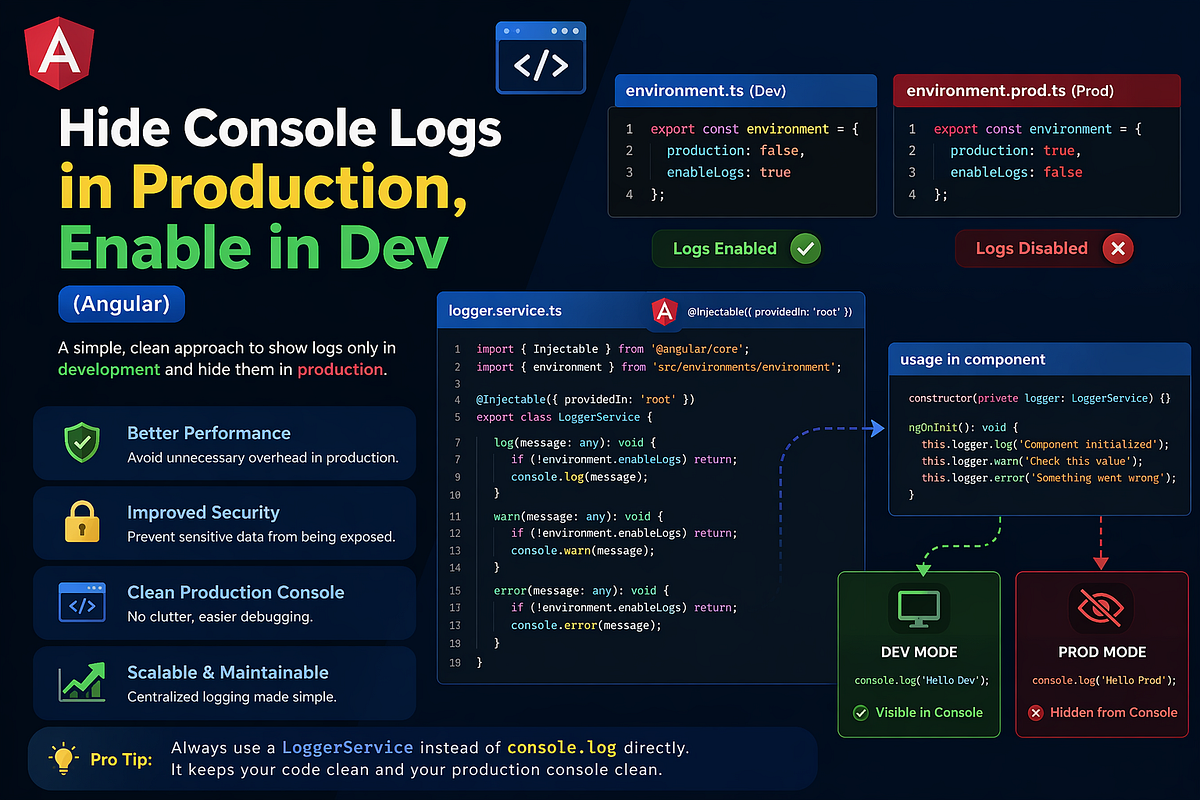Image resolution: width=1200 pixels, height=800 pixels.
Task: Click 'Avoid unnecessary overhead in production.' text
Action: [263, 458]
